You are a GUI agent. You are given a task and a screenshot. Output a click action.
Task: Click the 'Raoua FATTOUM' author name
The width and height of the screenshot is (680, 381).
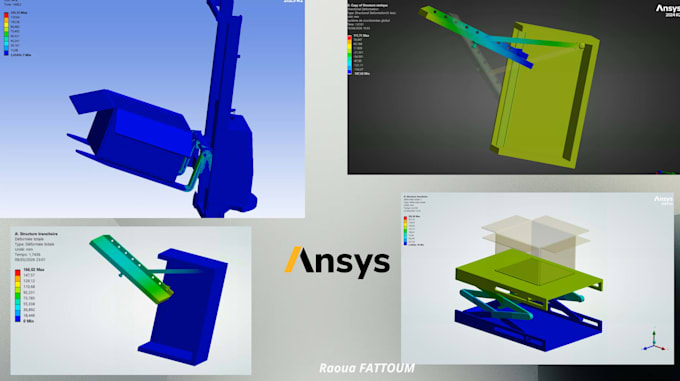[367, 368]
